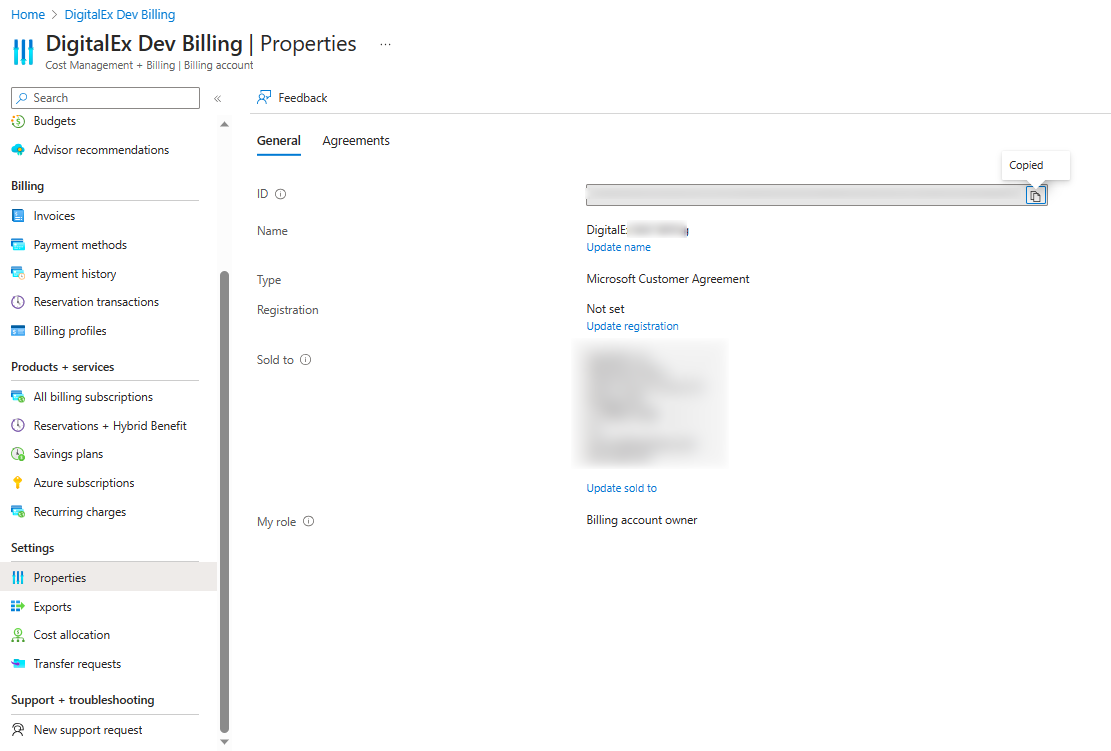Open the Feedback button
Screen dimensions: 1111x751
pos(292,98)
